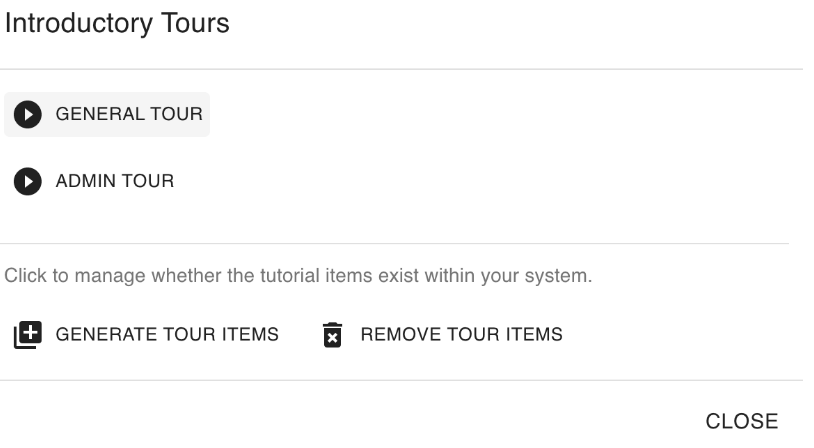Viewport: 814px width, 448px height.
Task: Select the bin-with-x icon to remove items
Action: (x=333, y=335)
